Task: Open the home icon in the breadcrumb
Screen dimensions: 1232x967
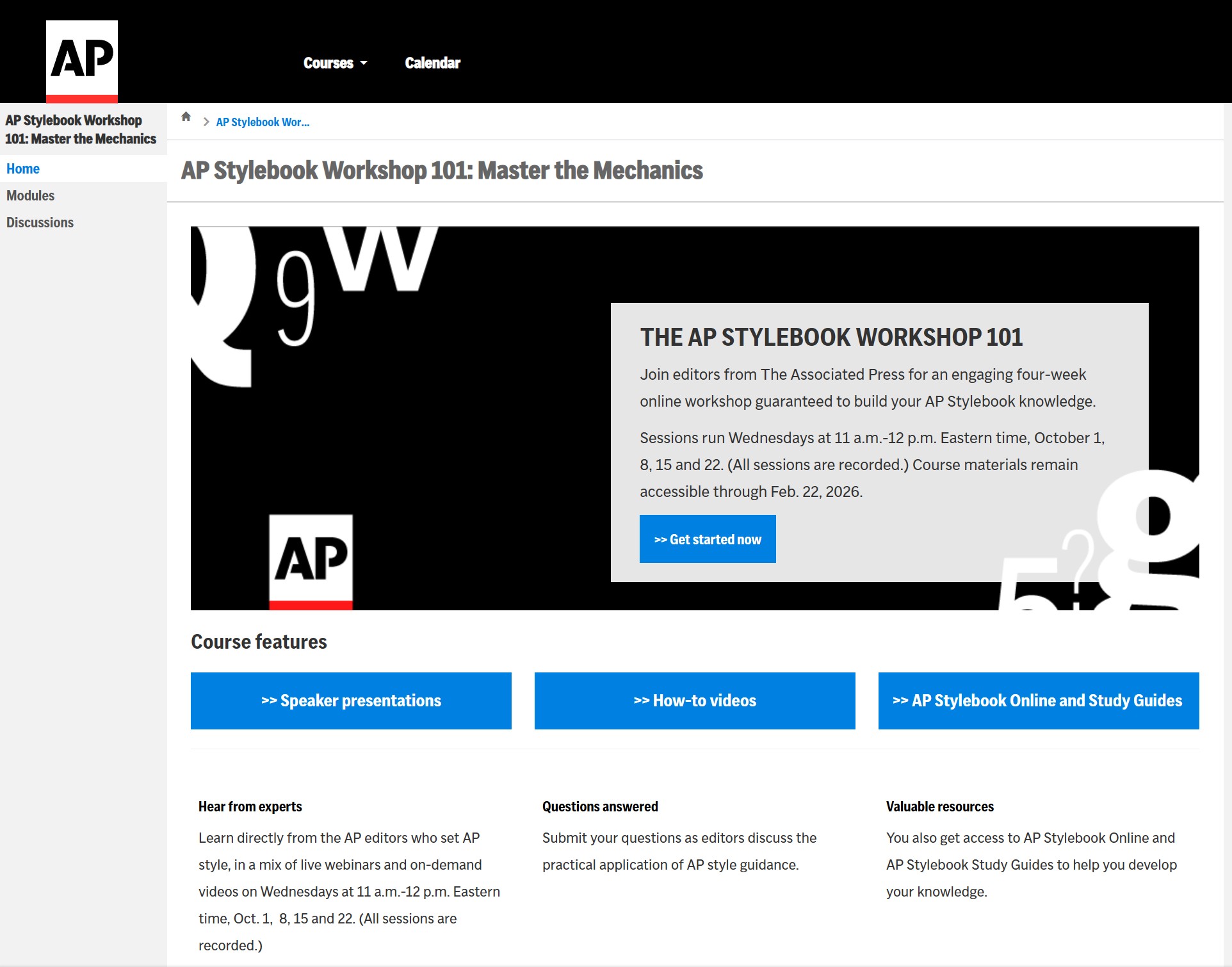Action: coord(186,117)
